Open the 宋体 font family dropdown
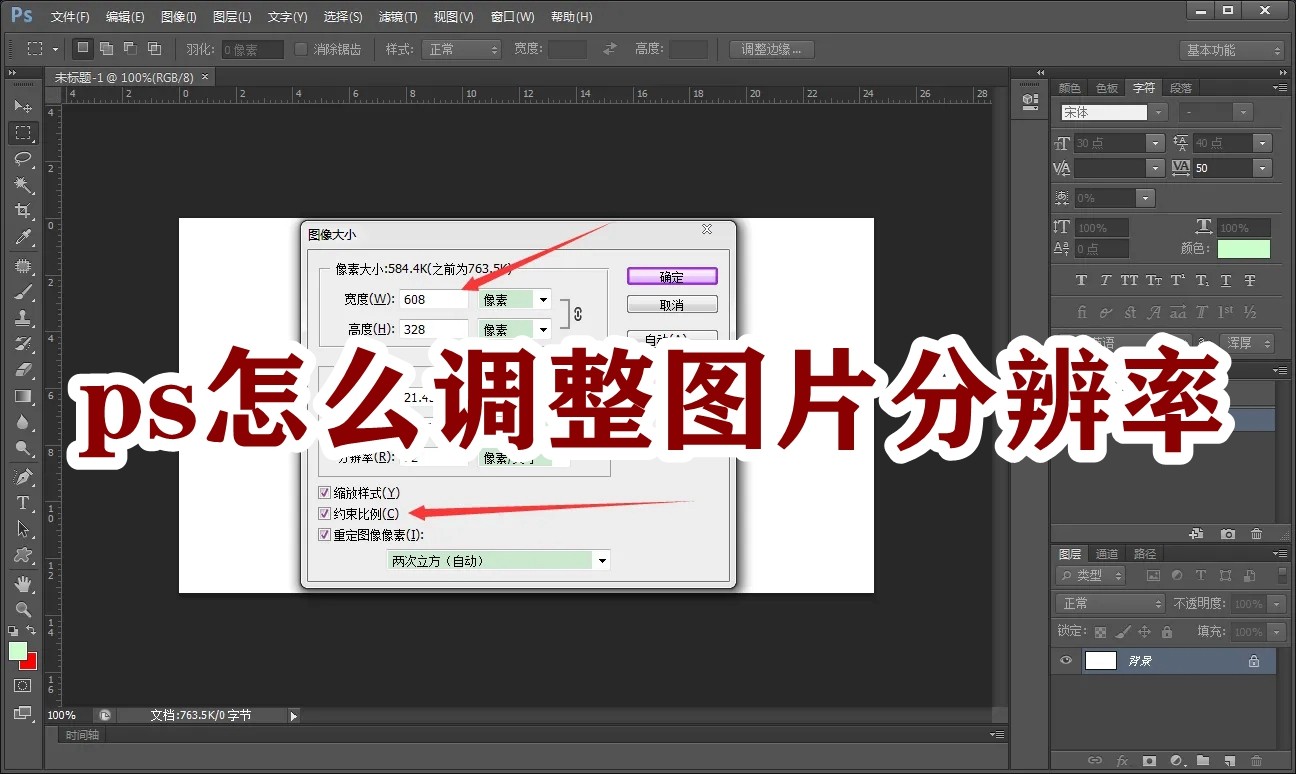This screenshot has height=774, width=1296. tap(1157, 113)
